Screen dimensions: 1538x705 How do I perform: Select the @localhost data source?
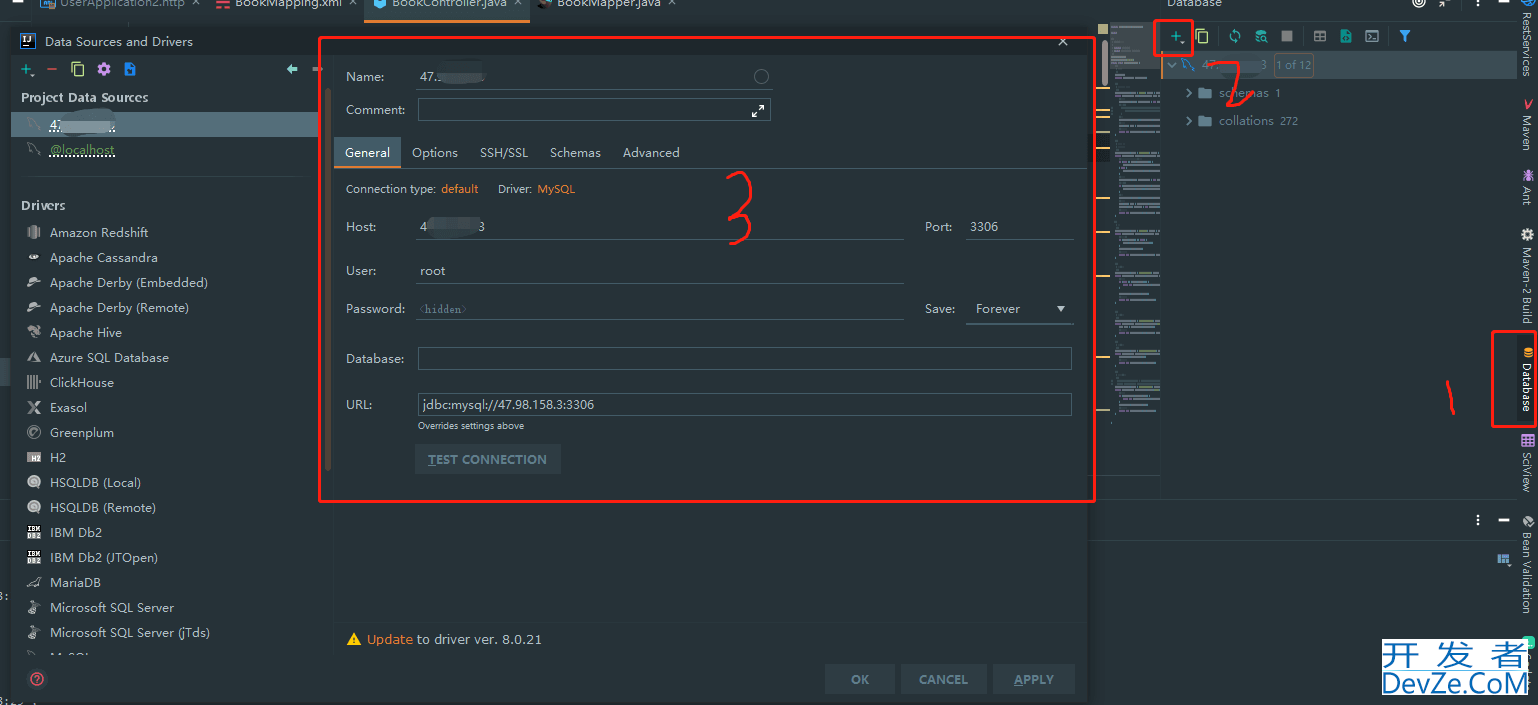click(x=82, y=150)
